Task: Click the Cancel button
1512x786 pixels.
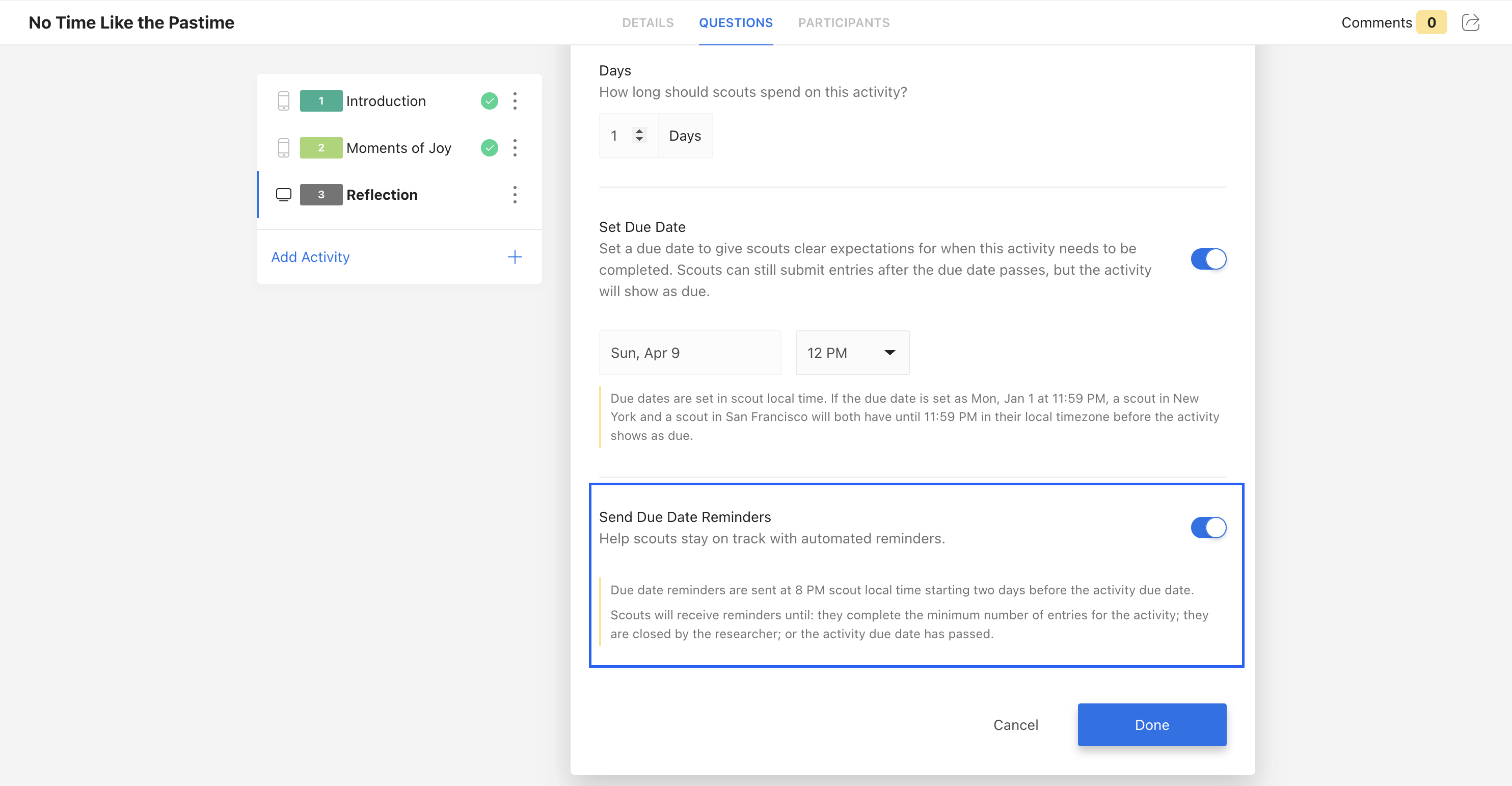Action: pos(1015,725)
